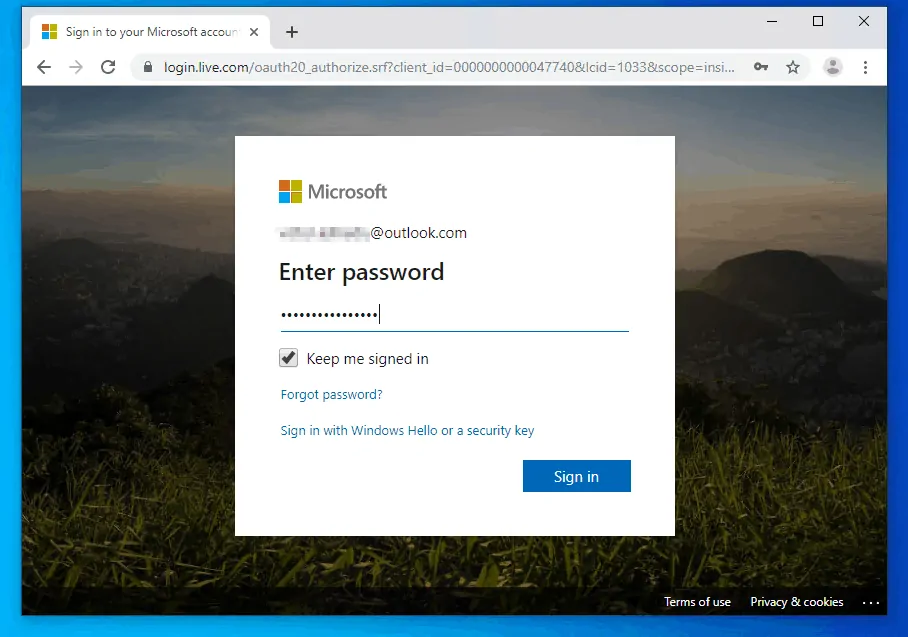
Task: Go back to the previous page
Action: pos(43,68)
